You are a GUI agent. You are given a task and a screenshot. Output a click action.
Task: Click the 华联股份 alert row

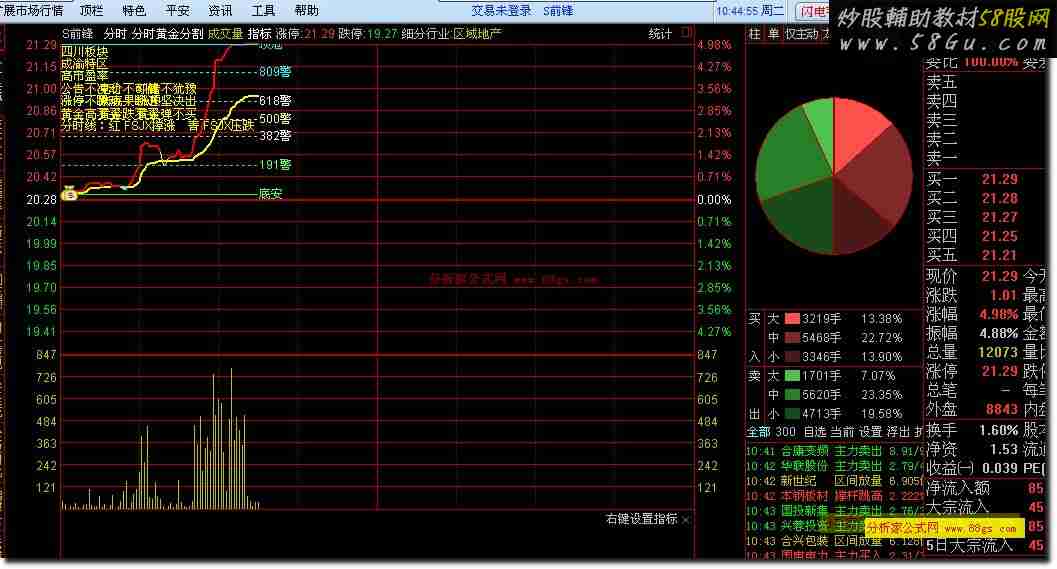834,466
